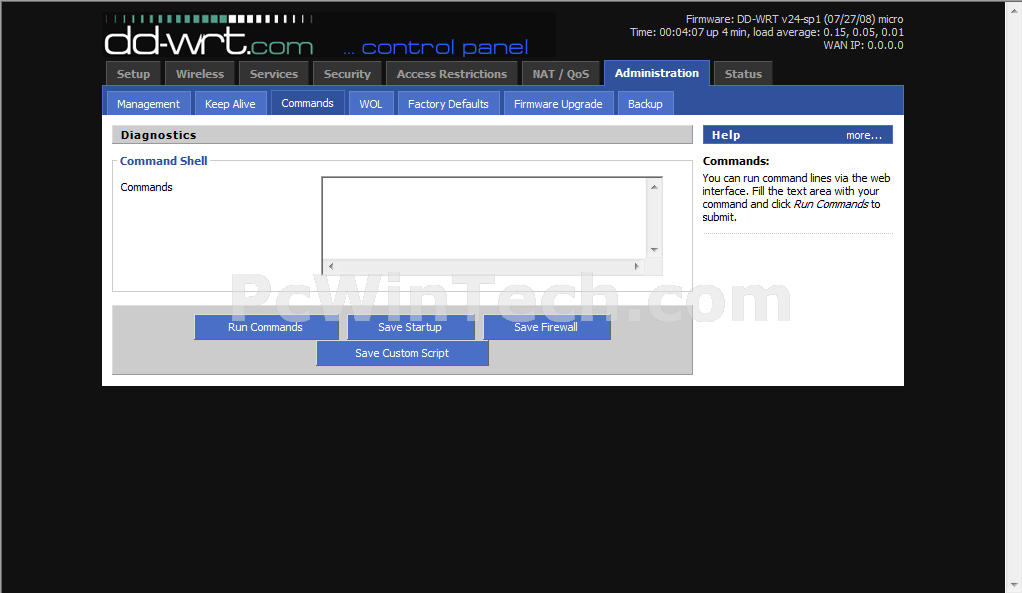Viewport: 1022px width, 593px height.
Task: Click the text area scroll-left arrow
Action: point(331,266)
